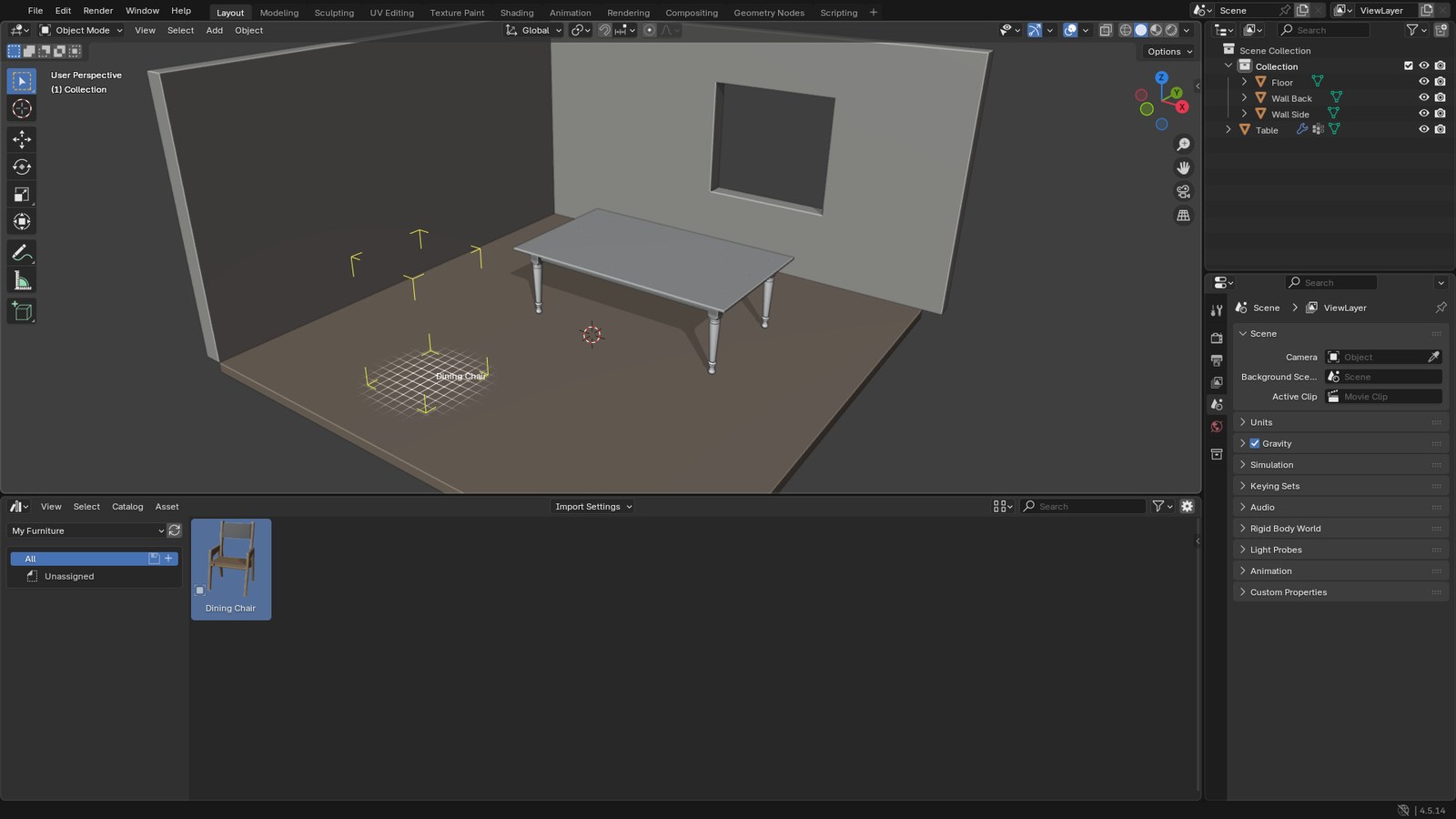Select the Cursor tool in the toolbar
Screen dimensions: 1456x819
point(22,109)
